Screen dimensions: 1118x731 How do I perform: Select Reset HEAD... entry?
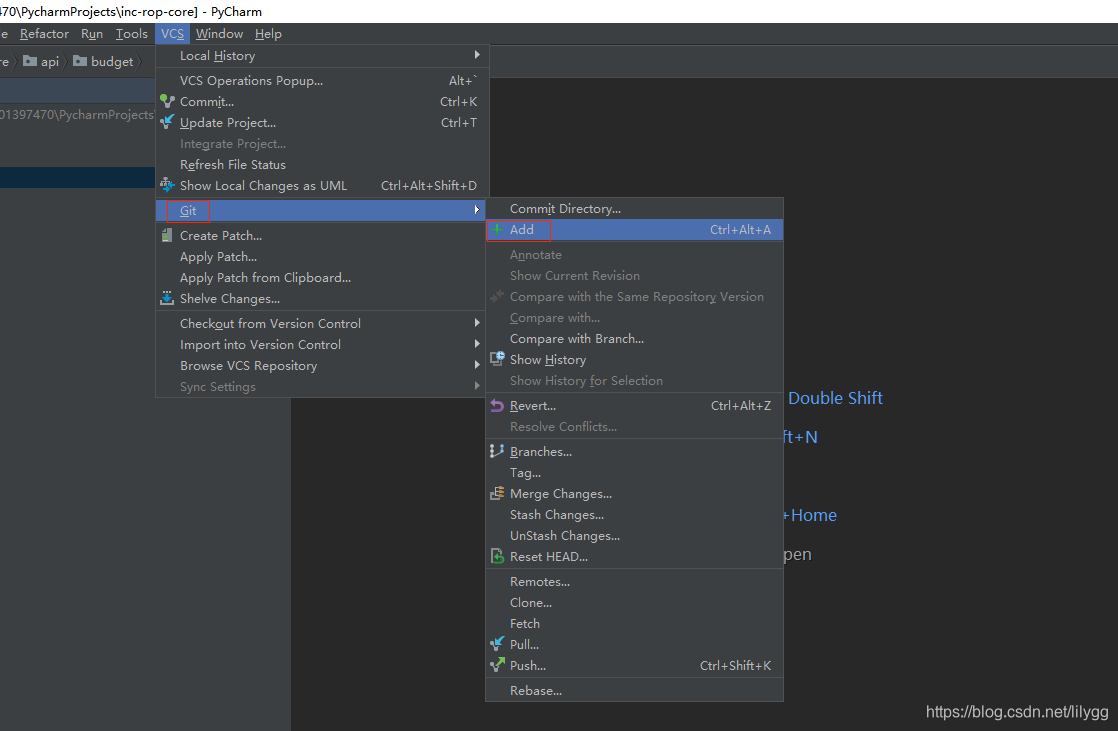click(635, 557)
